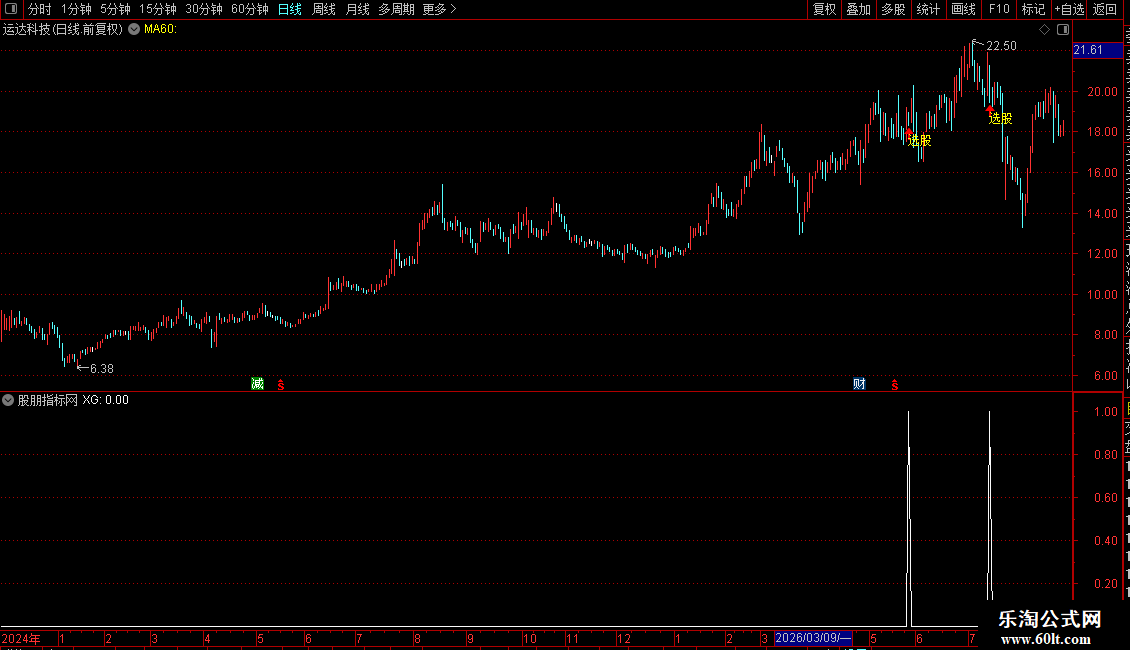Click the 20.00 price axis label
The height and width of the screenshot is (650, 1130).
(1103, 92)
